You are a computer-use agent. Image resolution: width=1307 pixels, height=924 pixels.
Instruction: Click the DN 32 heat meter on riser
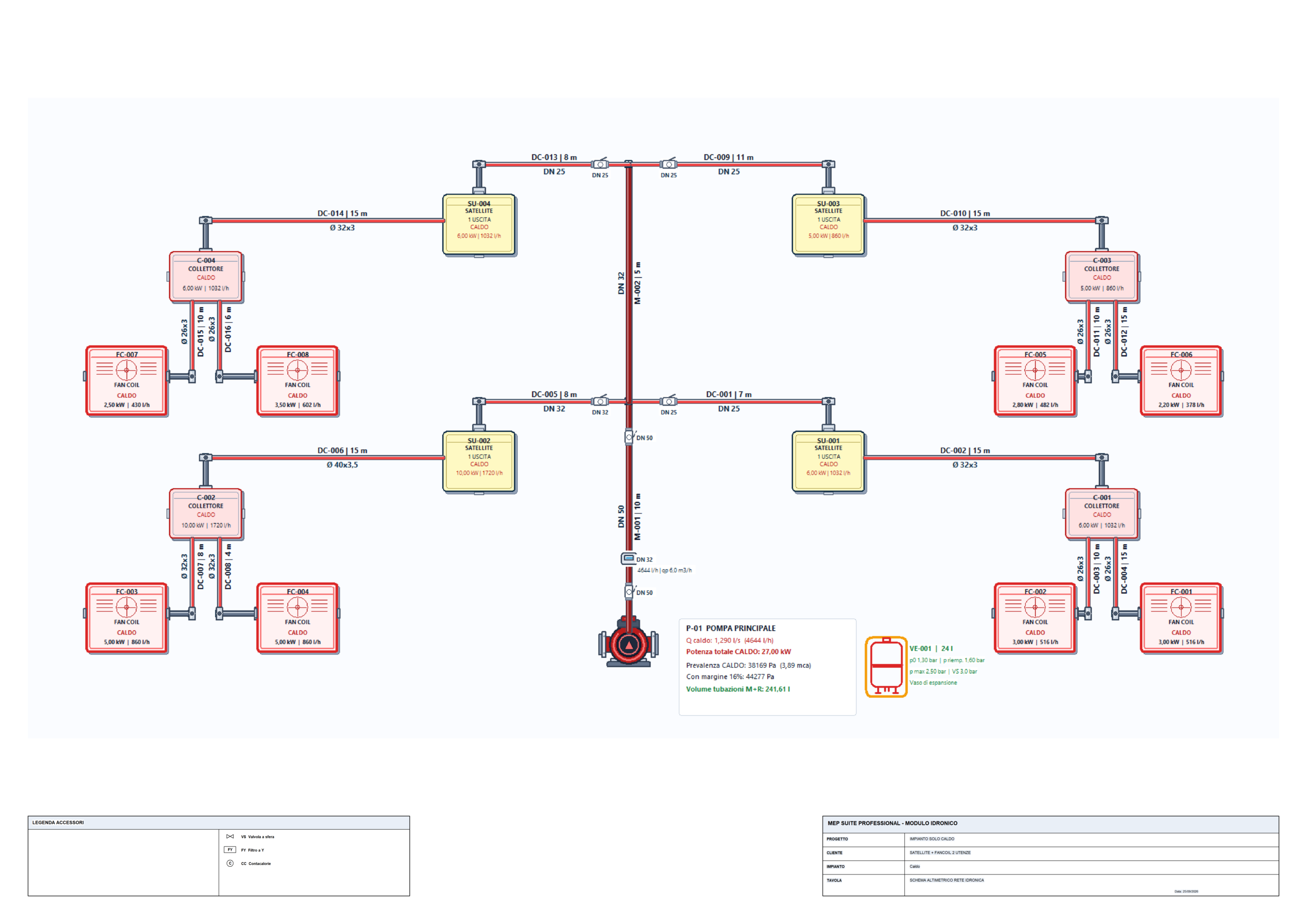pyautogui.click(x=628, y=558)
